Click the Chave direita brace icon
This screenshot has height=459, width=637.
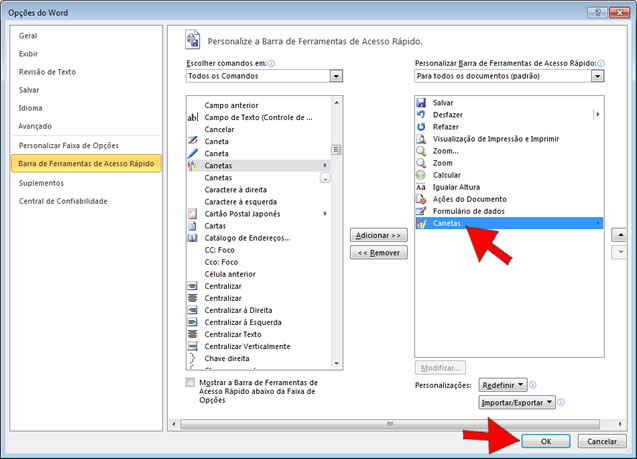point(193,358)
